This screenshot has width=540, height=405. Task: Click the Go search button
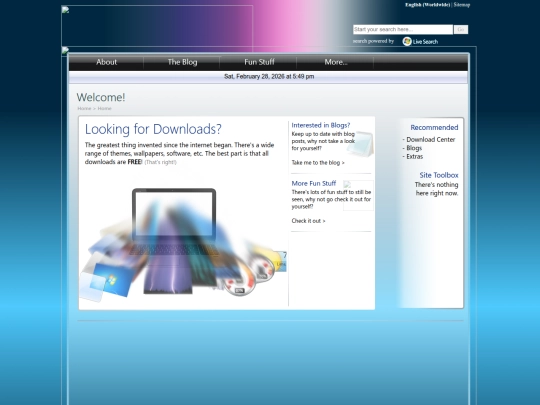[x=461, y=30]
